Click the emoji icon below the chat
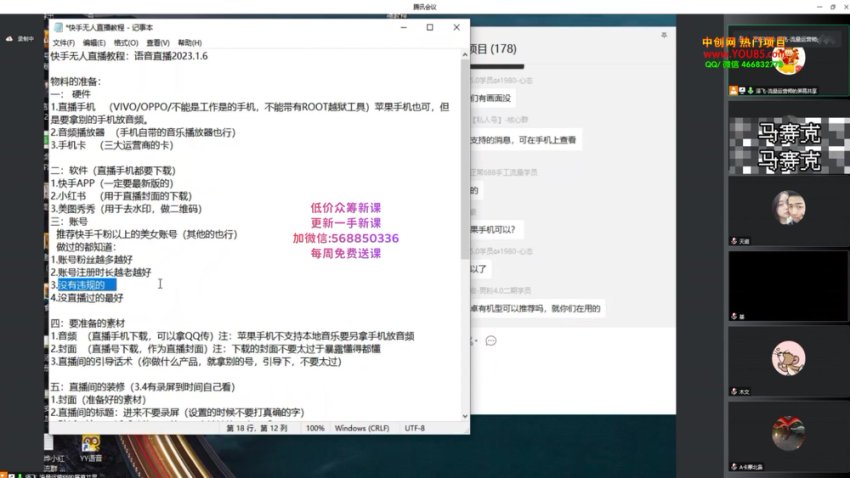 coord(491,341)
